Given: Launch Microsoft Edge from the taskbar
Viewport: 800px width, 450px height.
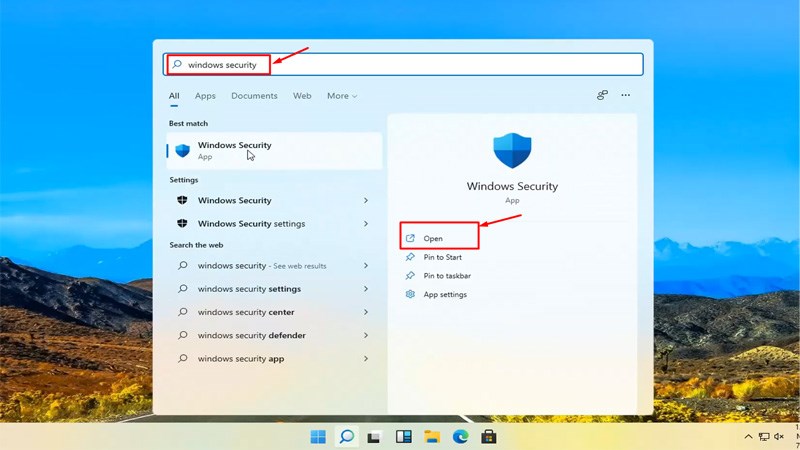Looking at the screenshot, I should (461, 437).
